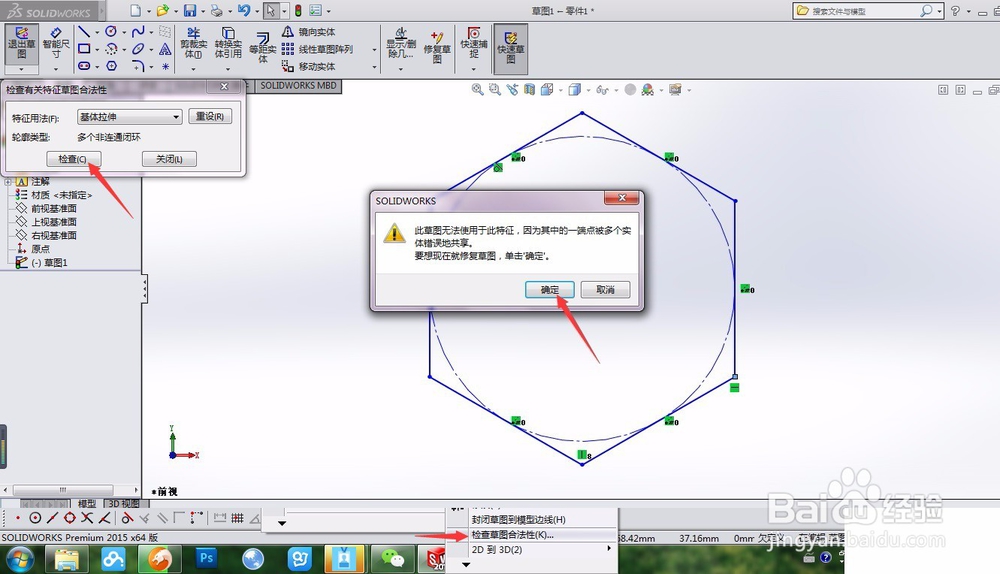Screen dimensions: 1000x574
Task: Select the Corner Rectangle sketch tool
Action: (x=84, y=49)
